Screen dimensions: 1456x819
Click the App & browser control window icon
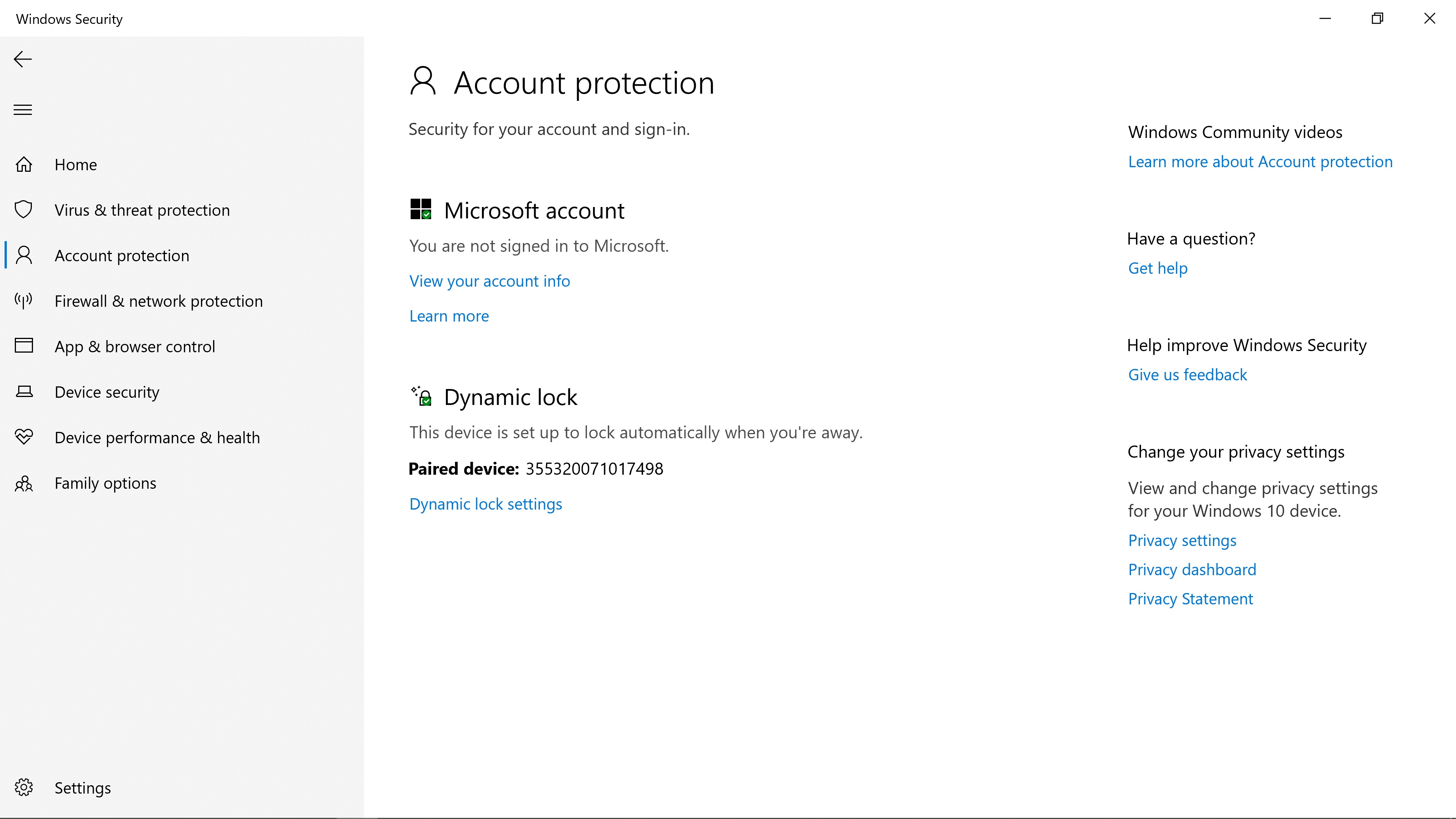click(24, 346)
